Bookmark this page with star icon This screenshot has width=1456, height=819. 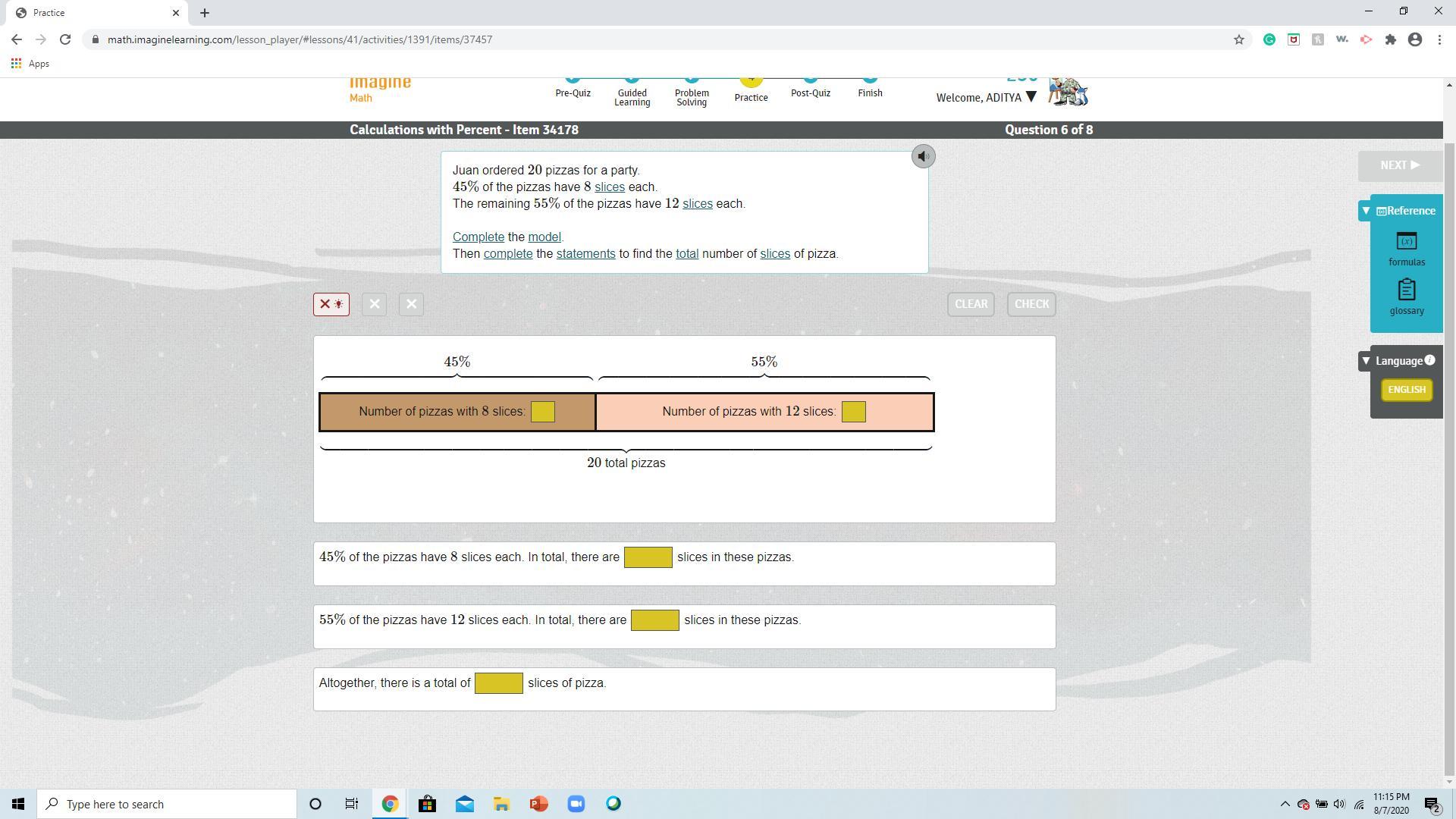tap(1239, 39)
